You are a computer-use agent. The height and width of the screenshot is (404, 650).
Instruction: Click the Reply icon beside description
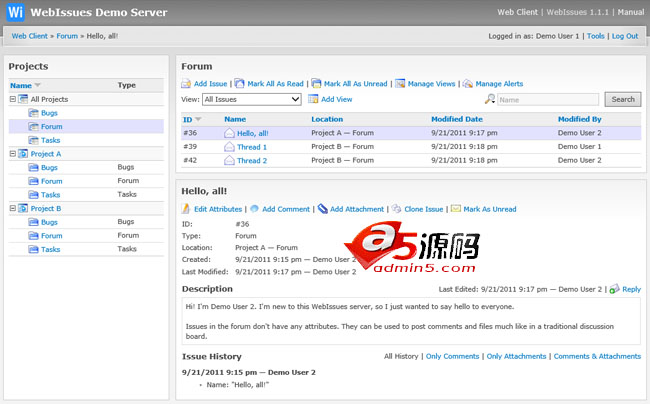click(614, 289)
